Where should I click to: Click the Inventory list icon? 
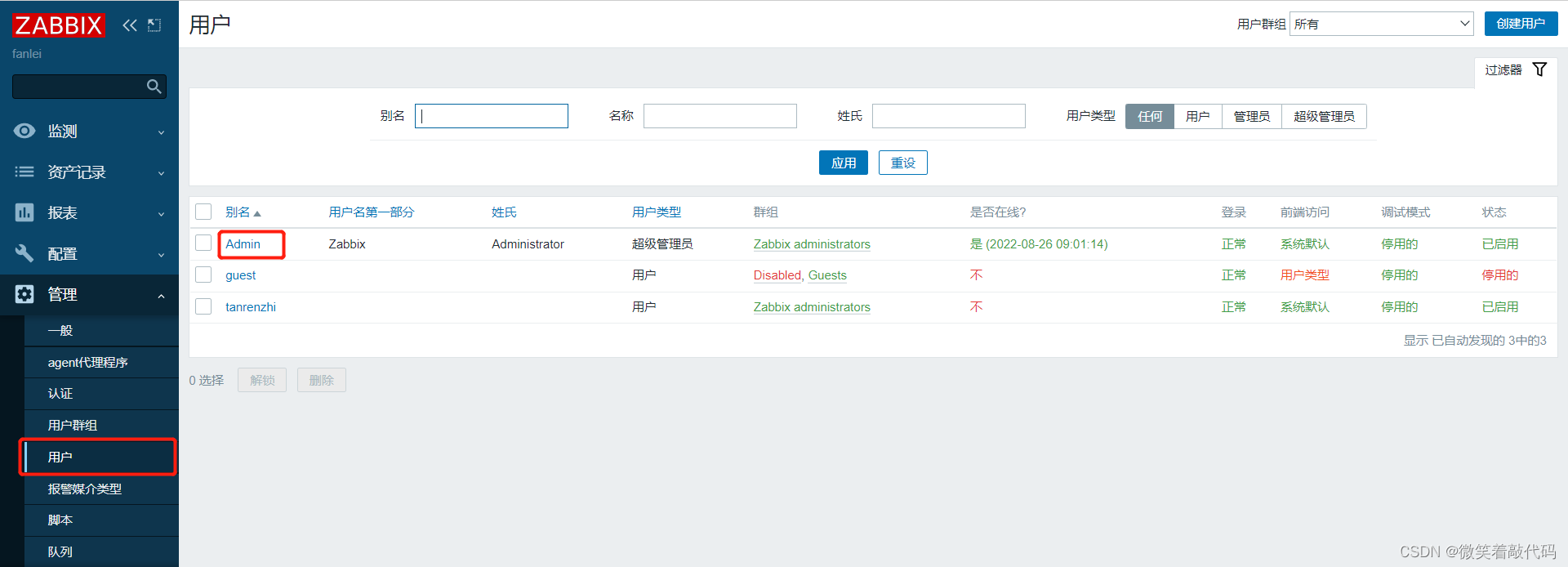pos(24,172)
